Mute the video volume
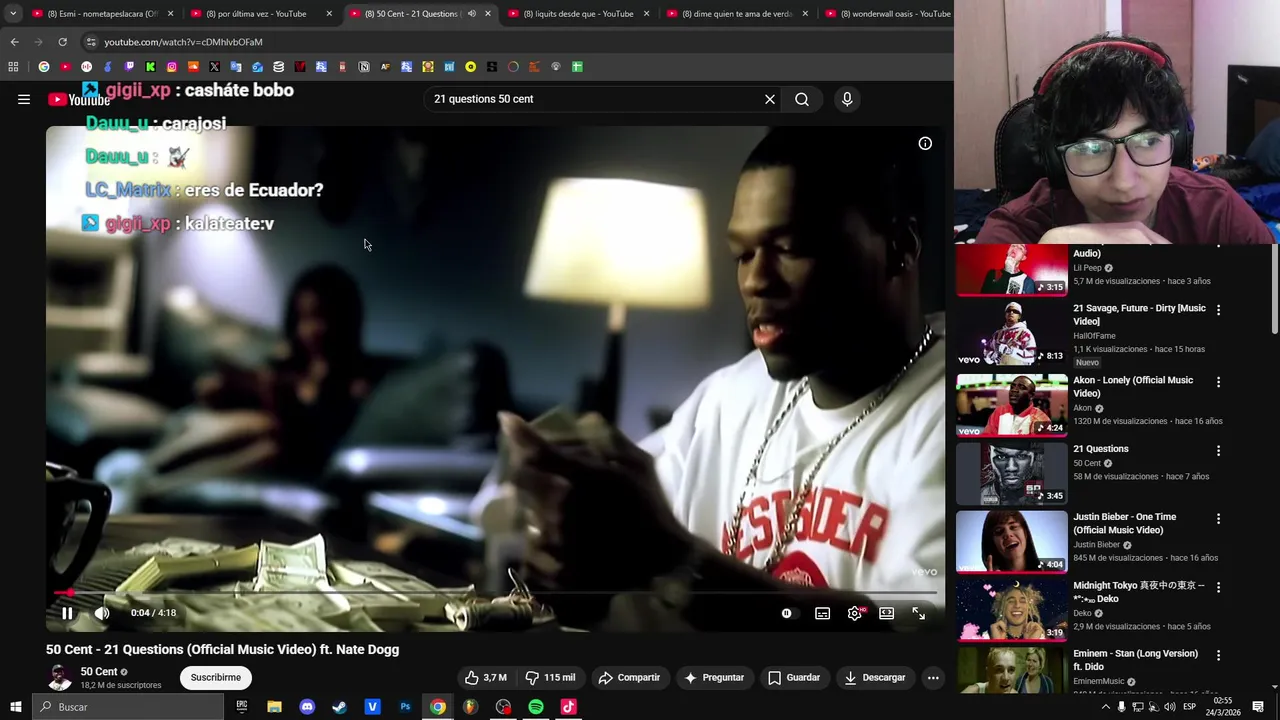 point(102,613)
